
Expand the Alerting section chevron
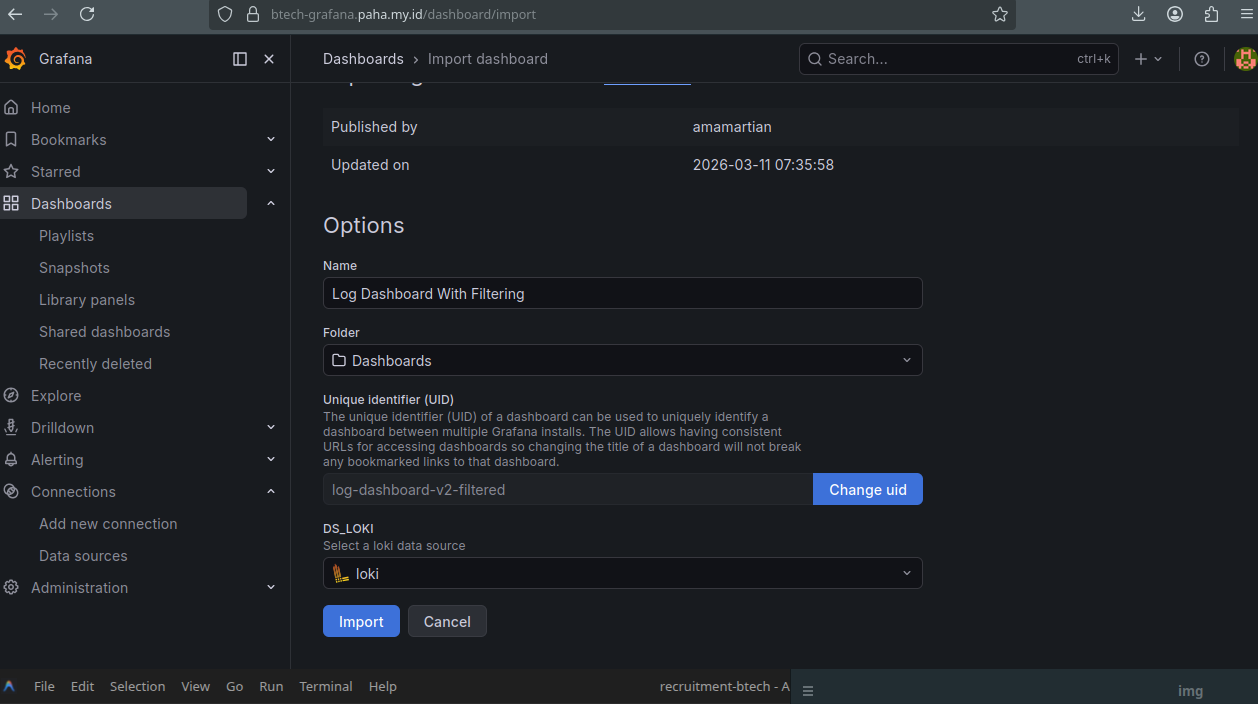(x=271, y=459)
